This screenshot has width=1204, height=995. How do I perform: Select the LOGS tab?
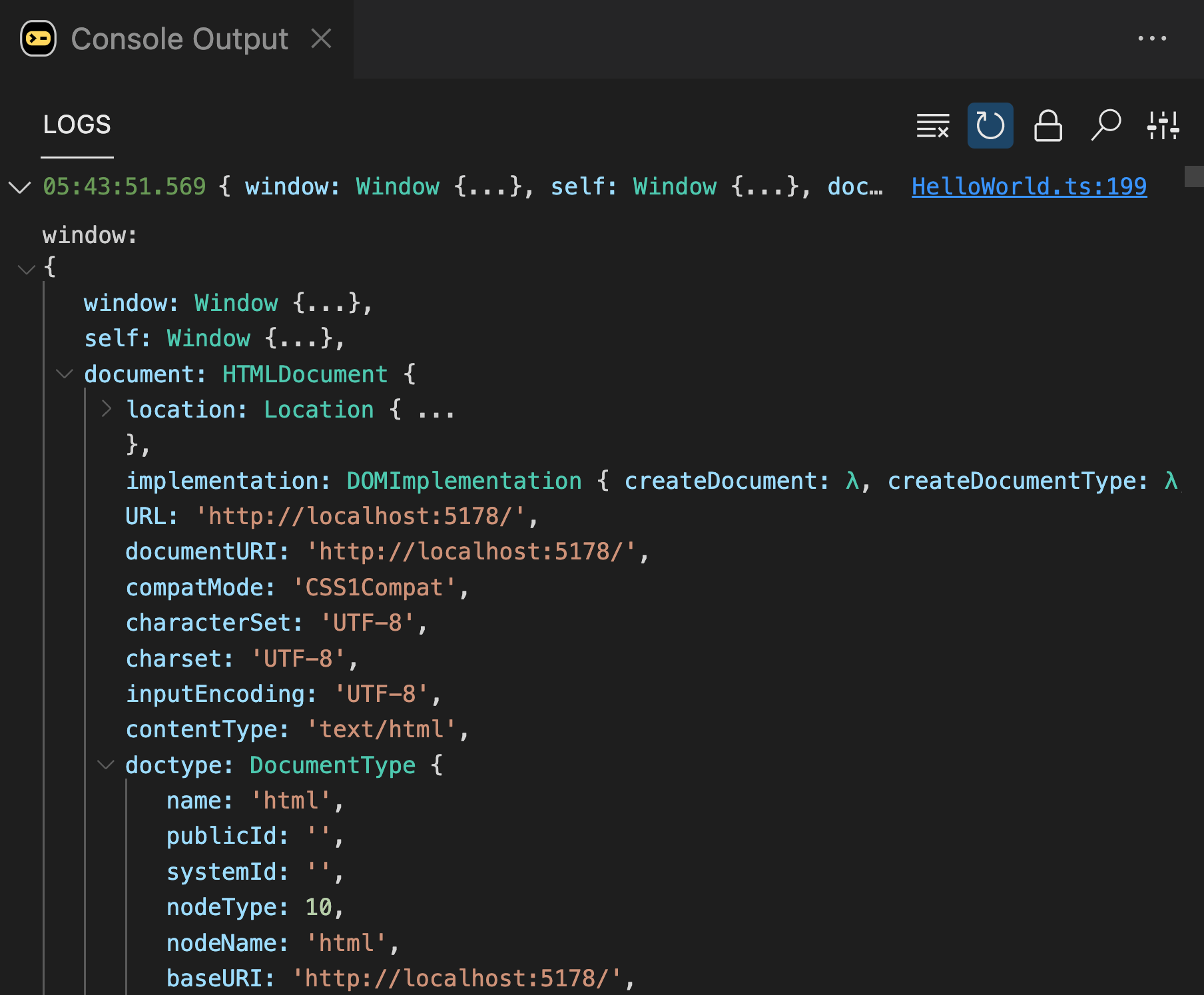[77, 125]
